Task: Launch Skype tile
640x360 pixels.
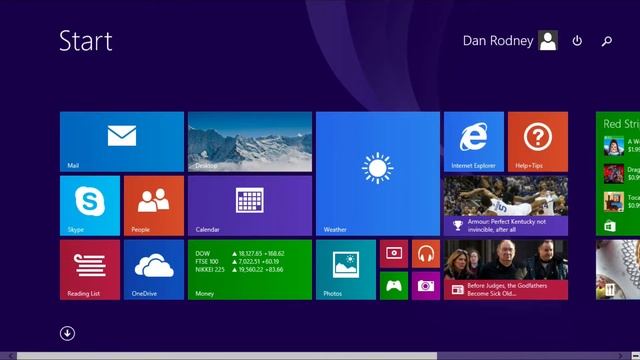Action: pos(90,206)
